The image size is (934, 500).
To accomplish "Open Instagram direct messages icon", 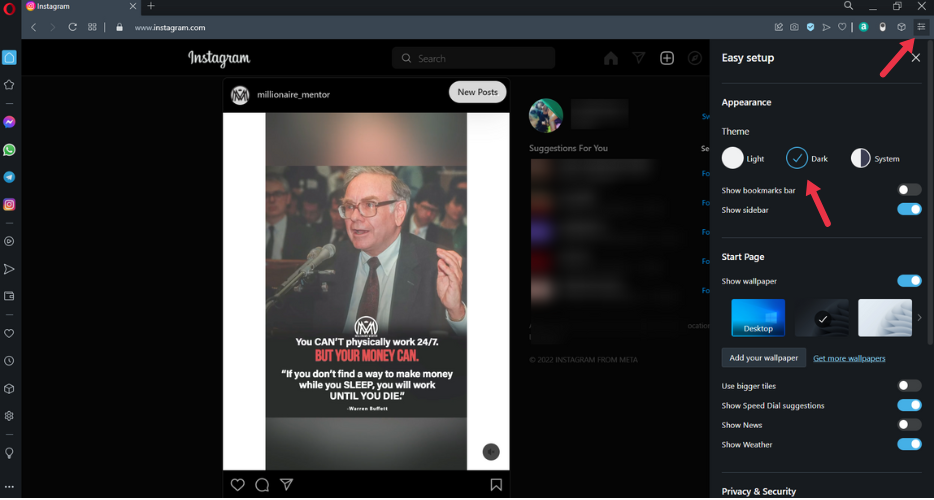I will click(639, 58).
